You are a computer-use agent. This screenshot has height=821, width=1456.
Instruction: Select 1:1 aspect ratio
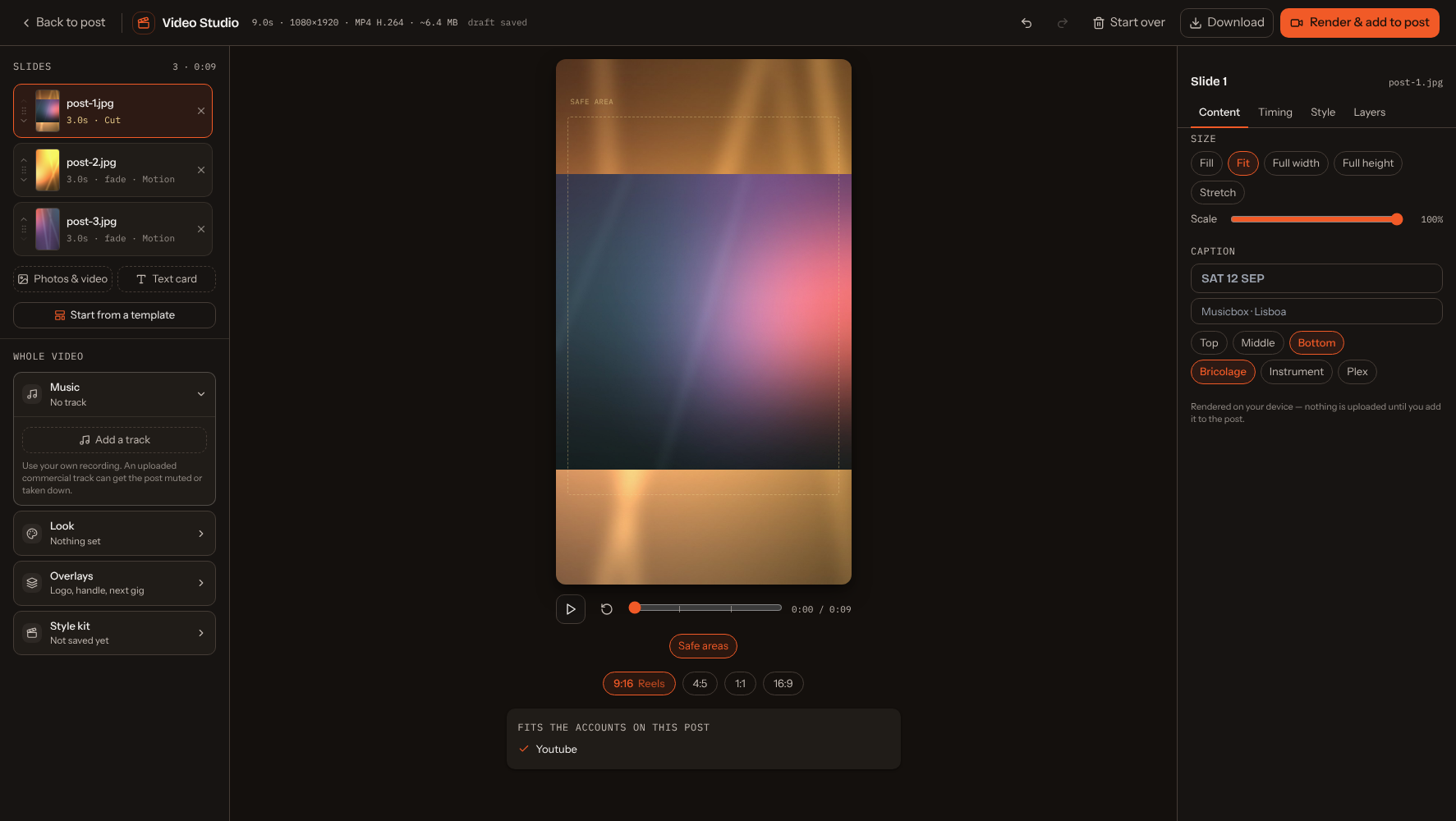740,684
